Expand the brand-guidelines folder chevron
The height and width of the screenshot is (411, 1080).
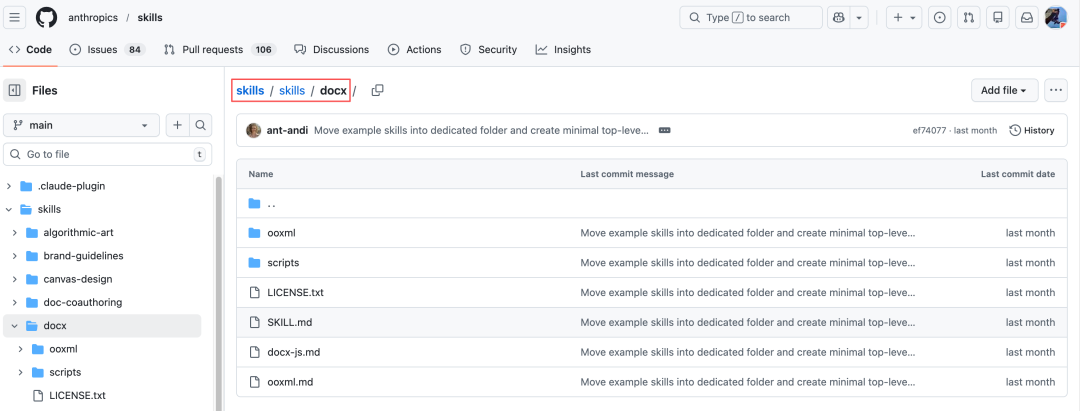pos(15,256)
